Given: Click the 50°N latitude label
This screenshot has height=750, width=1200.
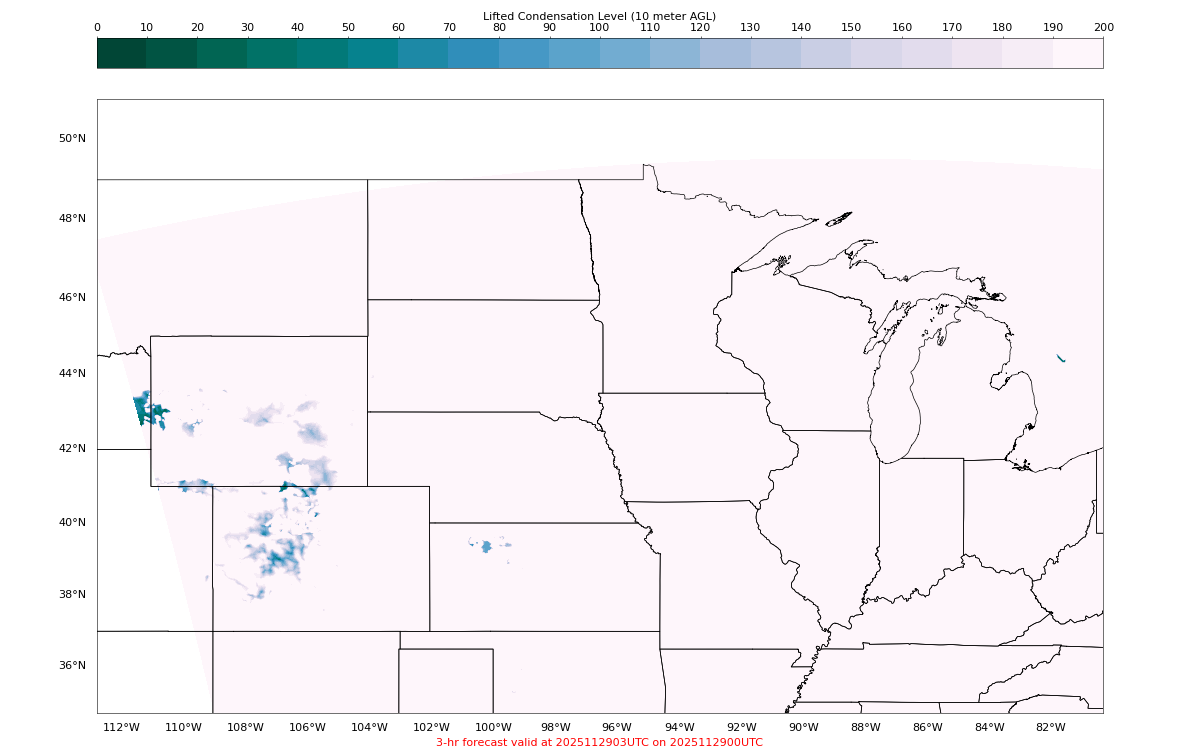Looking at the screenshot, I should point(72,138).
